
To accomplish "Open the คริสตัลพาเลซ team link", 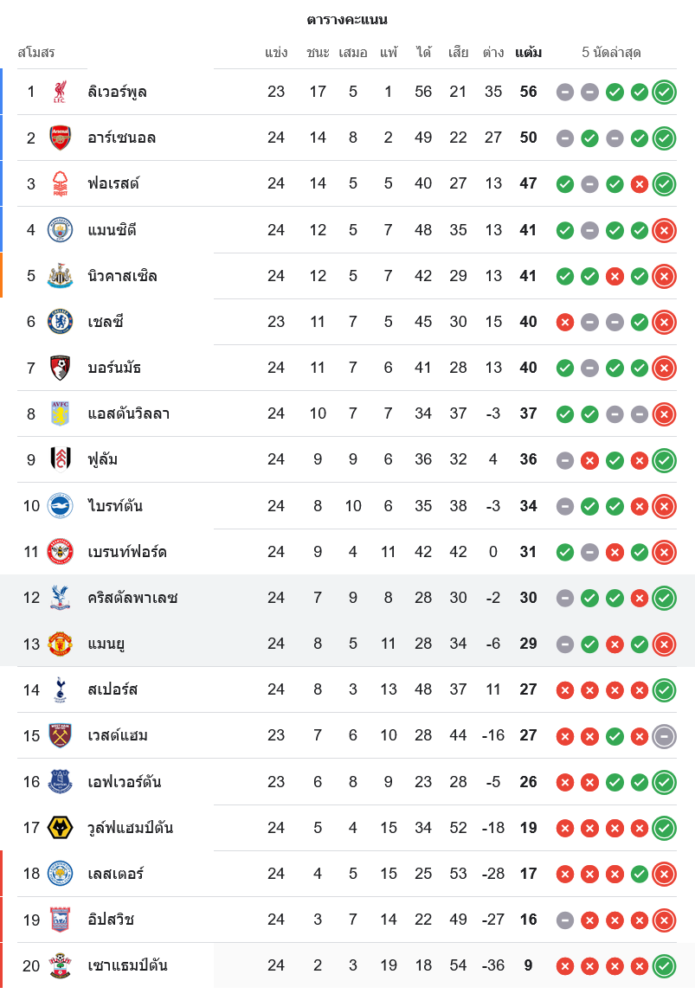I will pos(132,598).
